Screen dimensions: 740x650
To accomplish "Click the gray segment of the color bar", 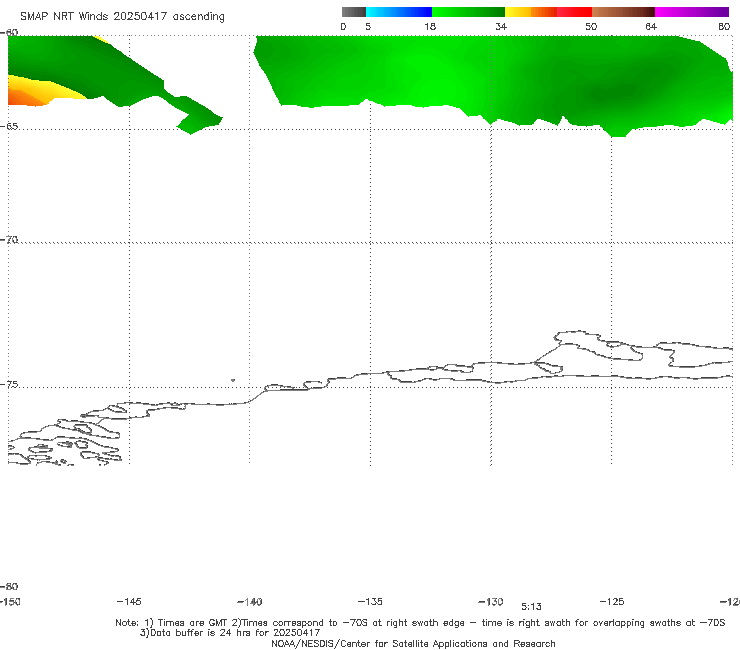I will 353,12.
